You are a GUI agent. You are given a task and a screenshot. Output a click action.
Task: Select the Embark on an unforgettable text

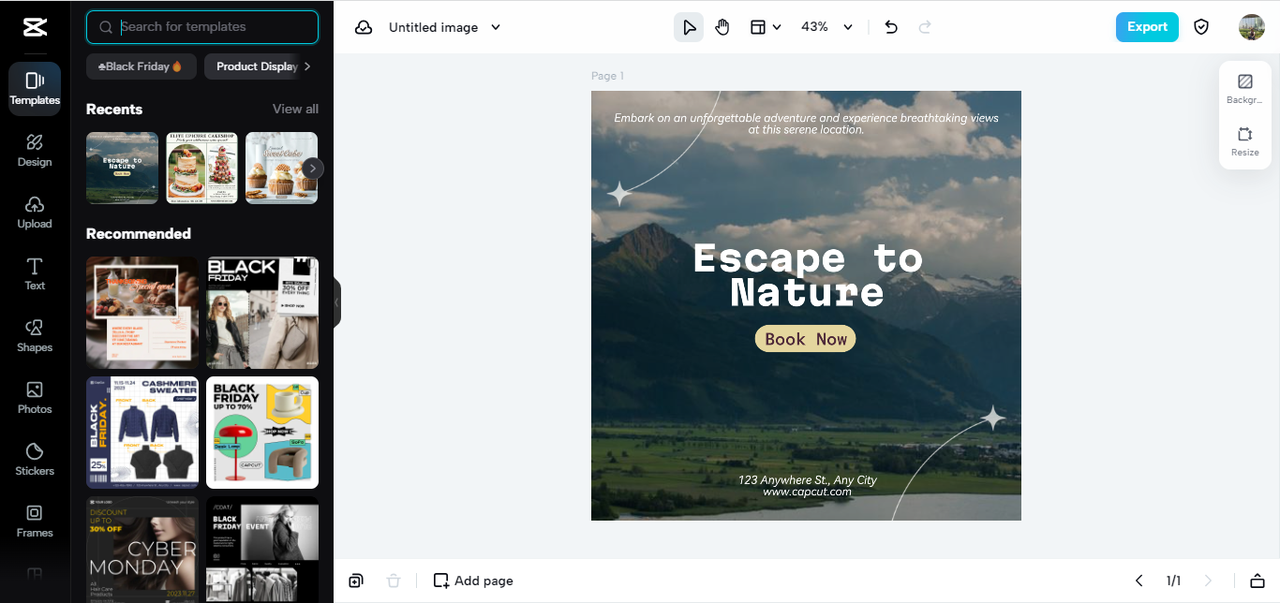806,123
